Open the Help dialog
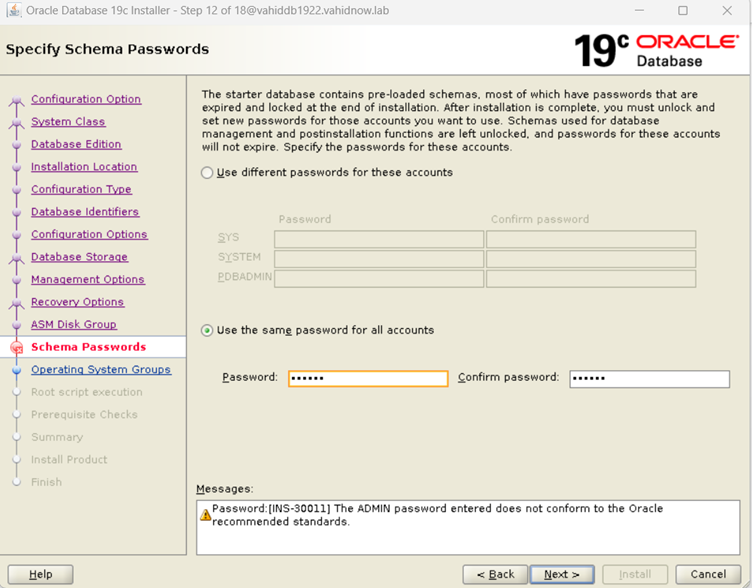The height and width of the screenshot is (588, 752). [41, 574]
